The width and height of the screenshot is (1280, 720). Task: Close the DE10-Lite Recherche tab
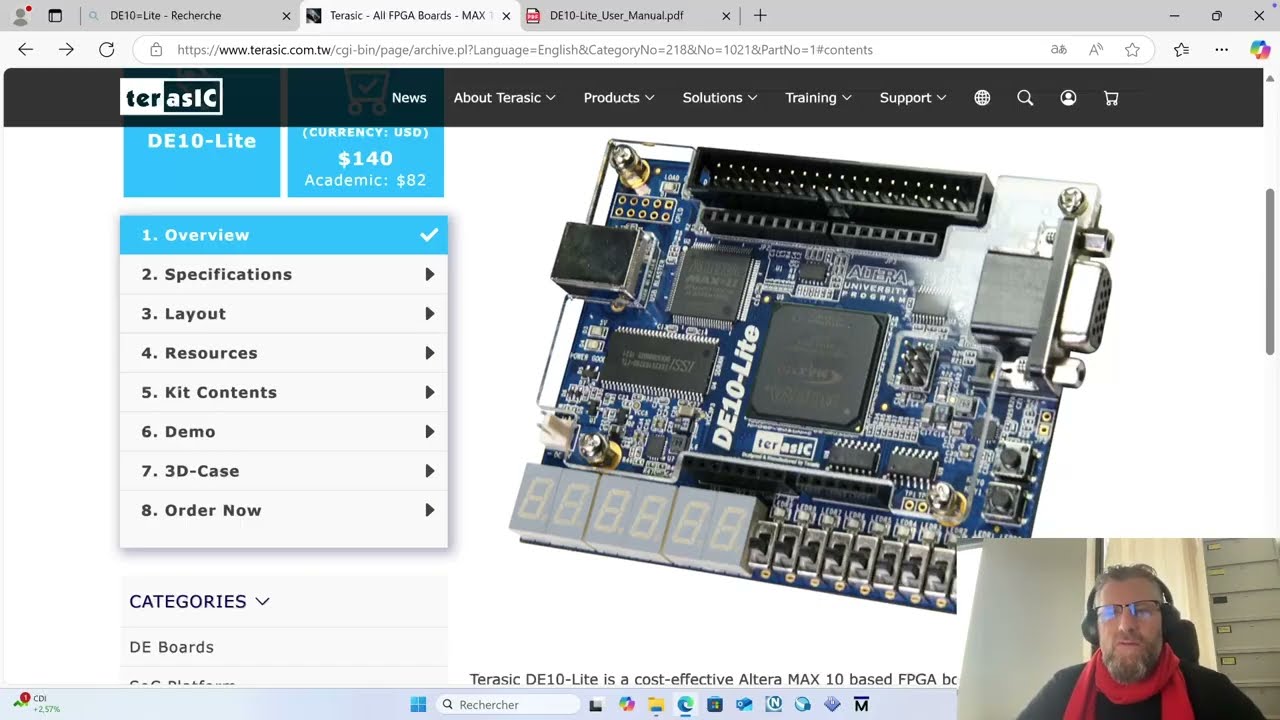(x=286, y=16)
